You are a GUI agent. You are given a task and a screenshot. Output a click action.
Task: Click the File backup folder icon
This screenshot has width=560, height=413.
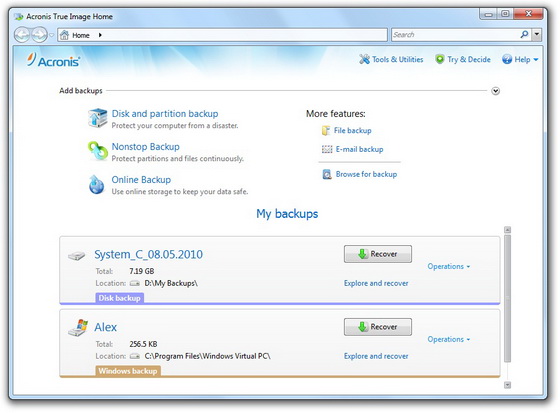326,130
